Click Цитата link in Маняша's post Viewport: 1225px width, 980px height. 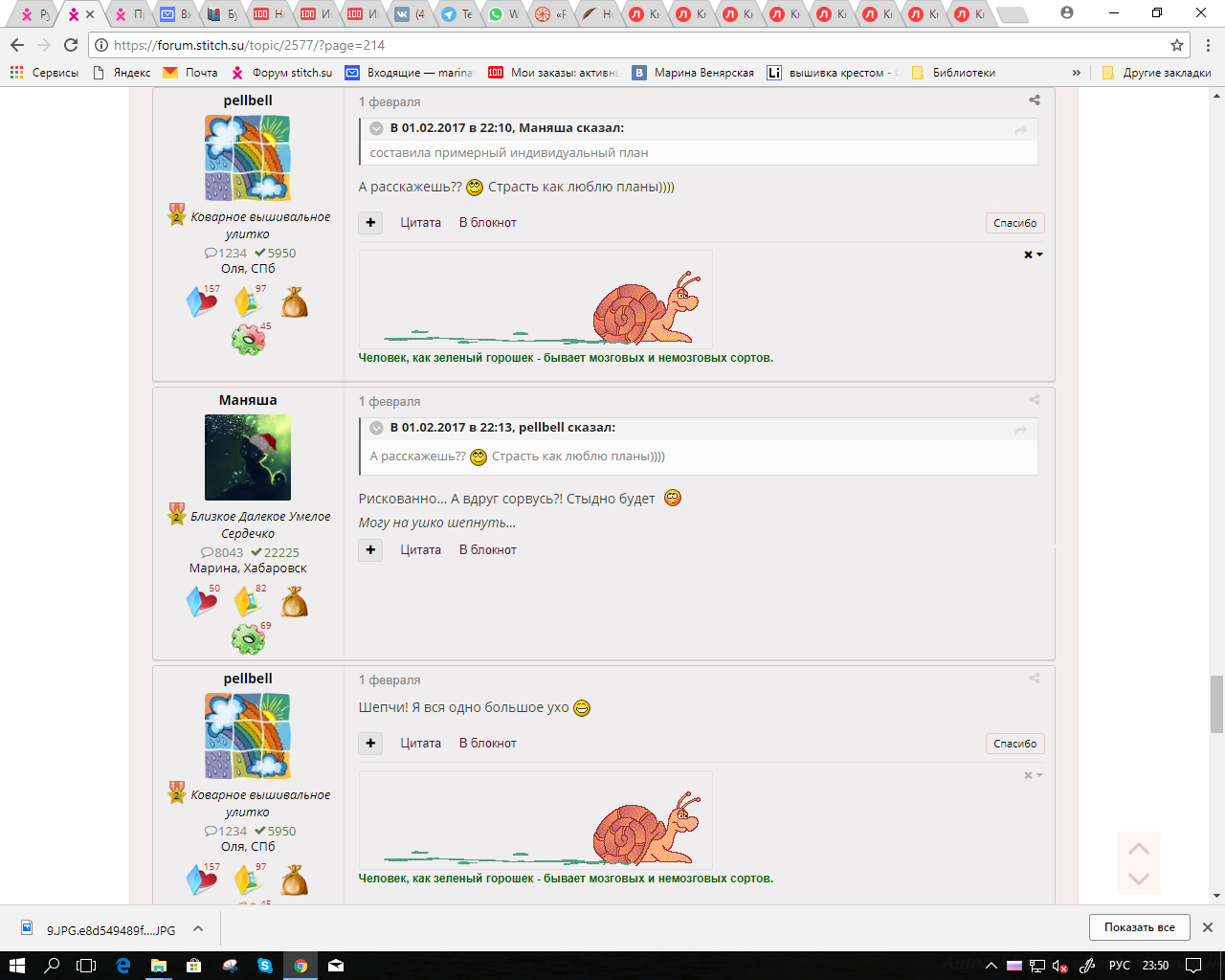coord(420,550)
